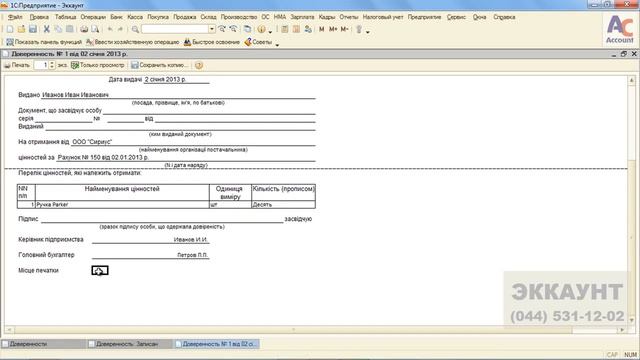
Task: Click inside the toolbar search field
Action: [175, 29]
